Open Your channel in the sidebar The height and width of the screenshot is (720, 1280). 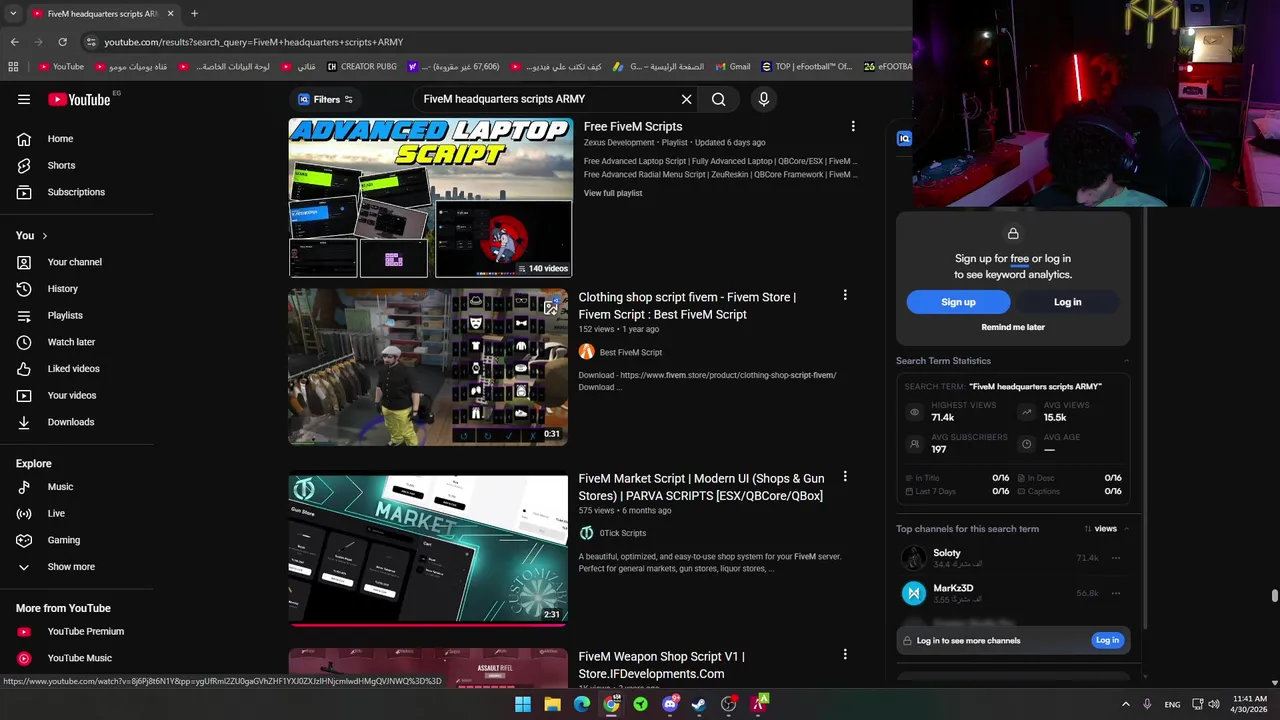click(76, 262)
